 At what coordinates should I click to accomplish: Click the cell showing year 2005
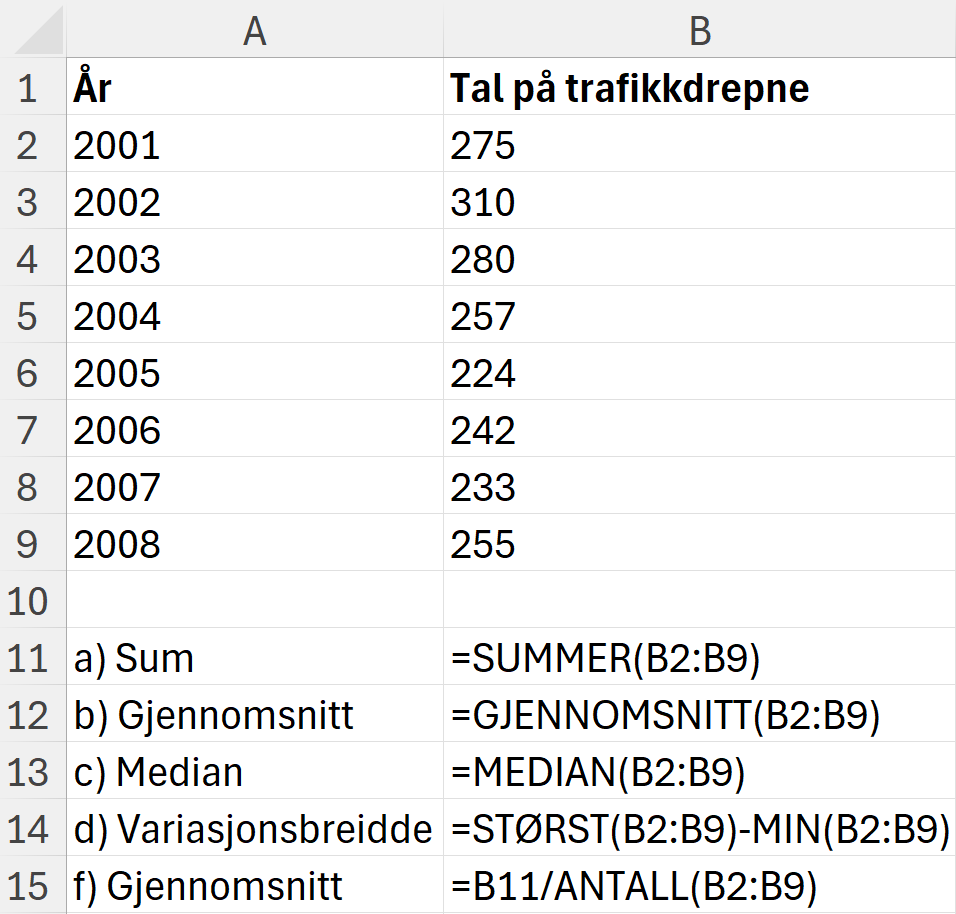(255, 372)
